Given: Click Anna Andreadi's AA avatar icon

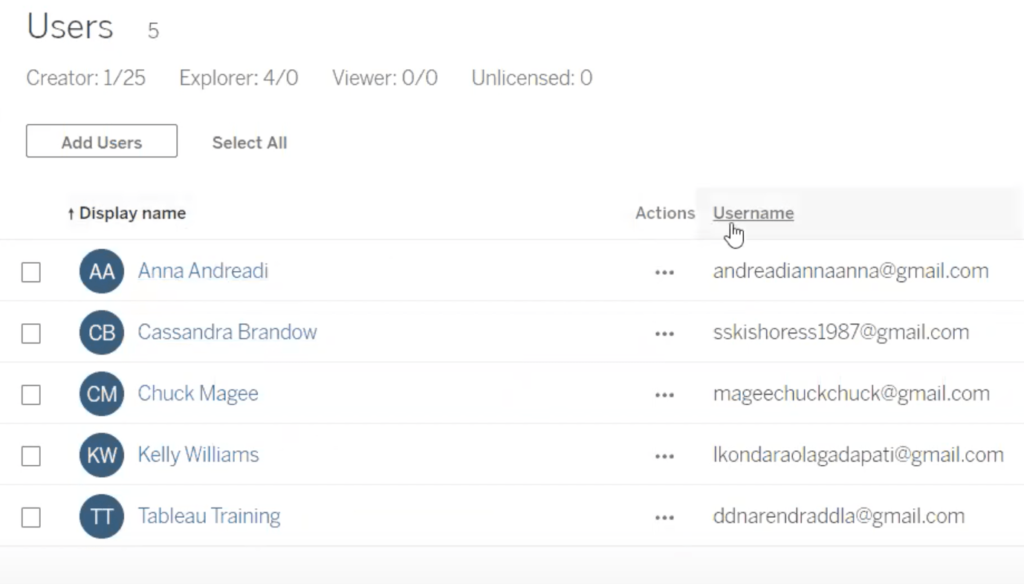Looking at the screenshot, I should tap(101, 271).
